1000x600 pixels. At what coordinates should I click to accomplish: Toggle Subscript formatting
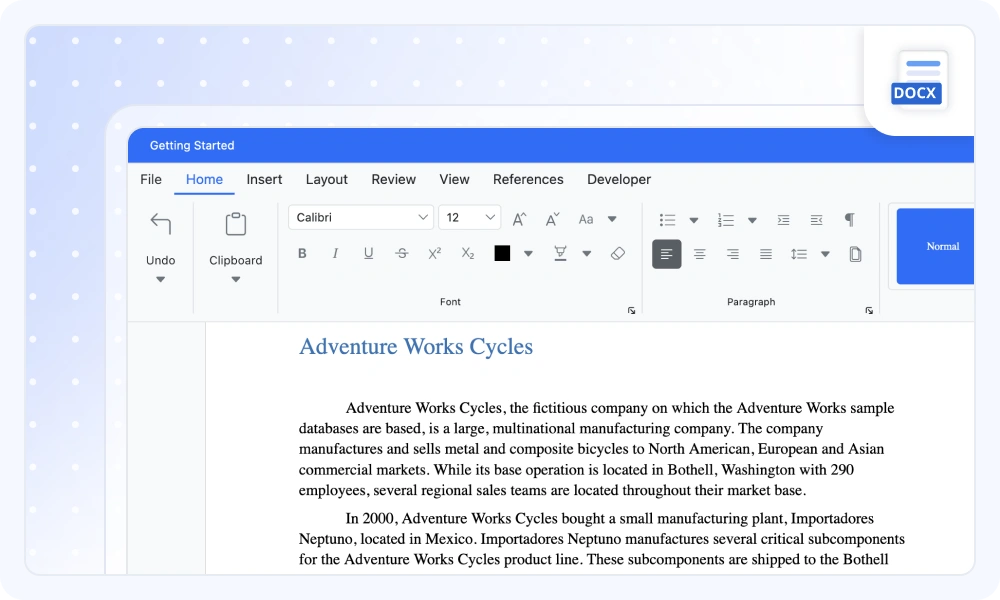467,254
